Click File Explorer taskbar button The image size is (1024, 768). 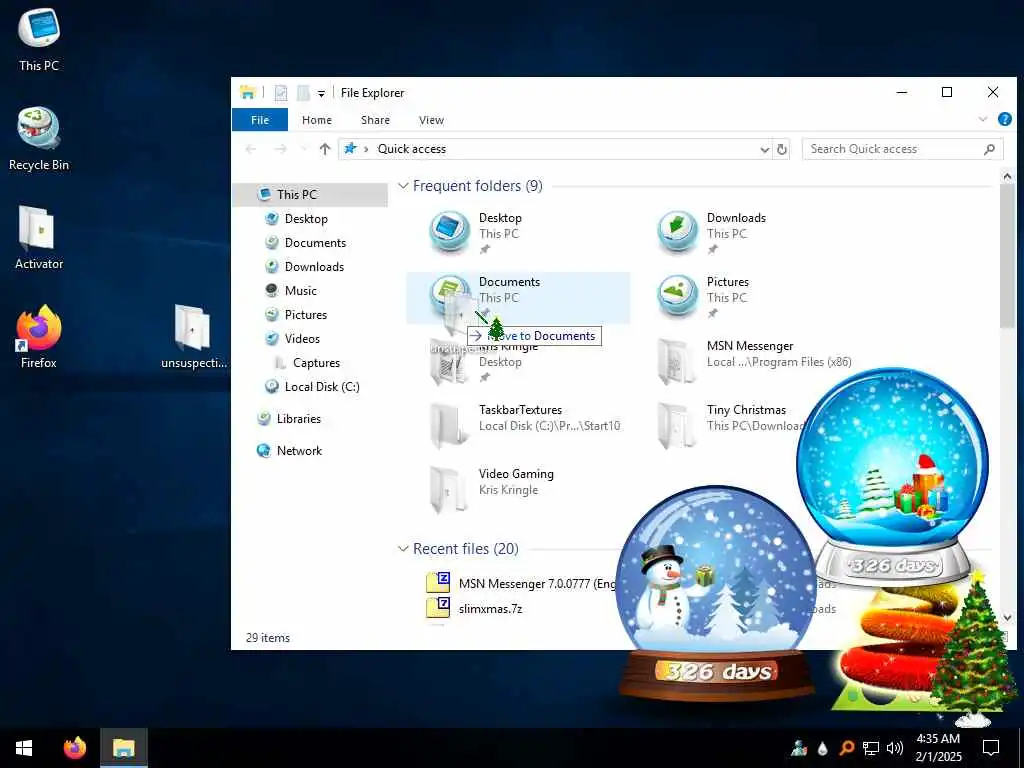click(123, 748)
